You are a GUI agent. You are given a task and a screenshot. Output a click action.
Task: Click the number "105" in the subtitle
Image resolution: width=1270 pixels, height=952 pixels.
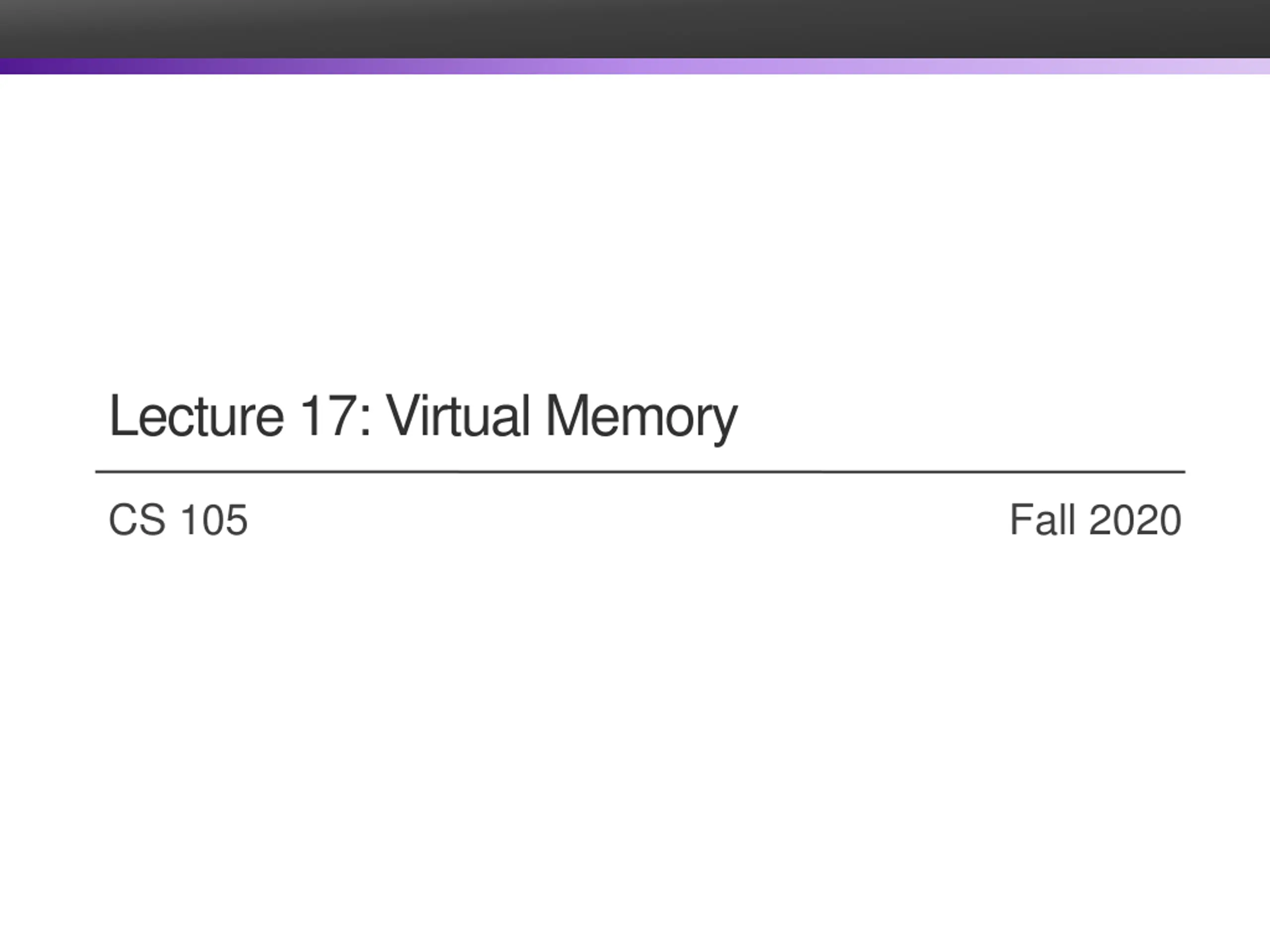tap(214, 520)
